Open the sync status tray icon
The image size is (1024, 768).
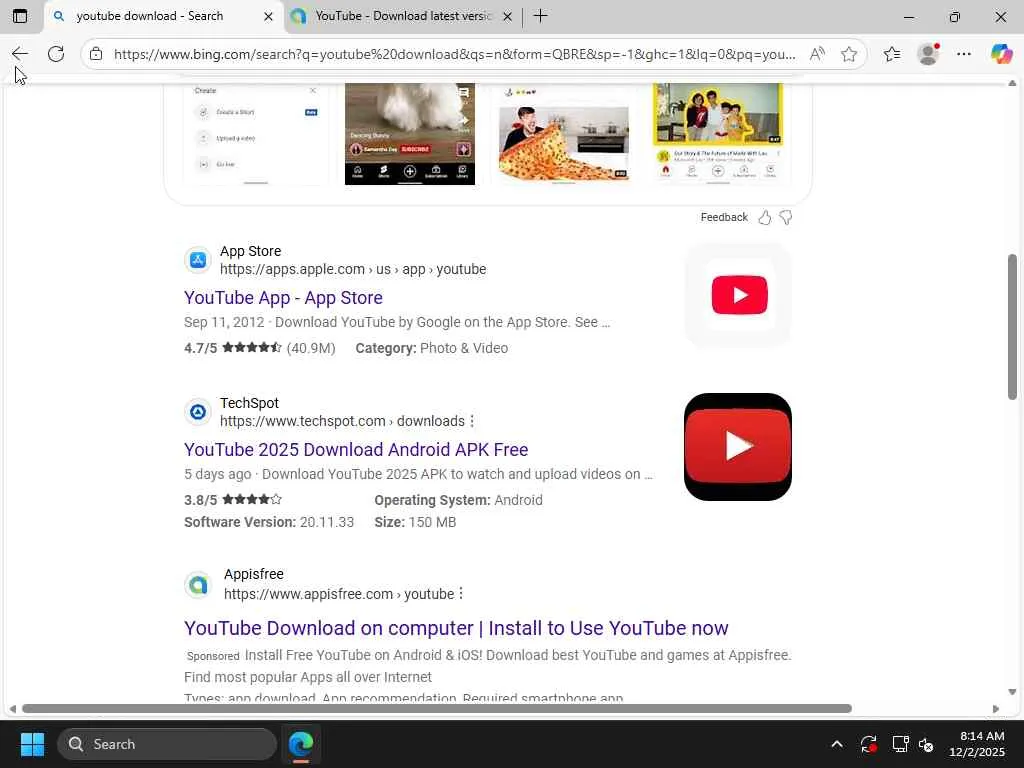click(x=869, y=744)
